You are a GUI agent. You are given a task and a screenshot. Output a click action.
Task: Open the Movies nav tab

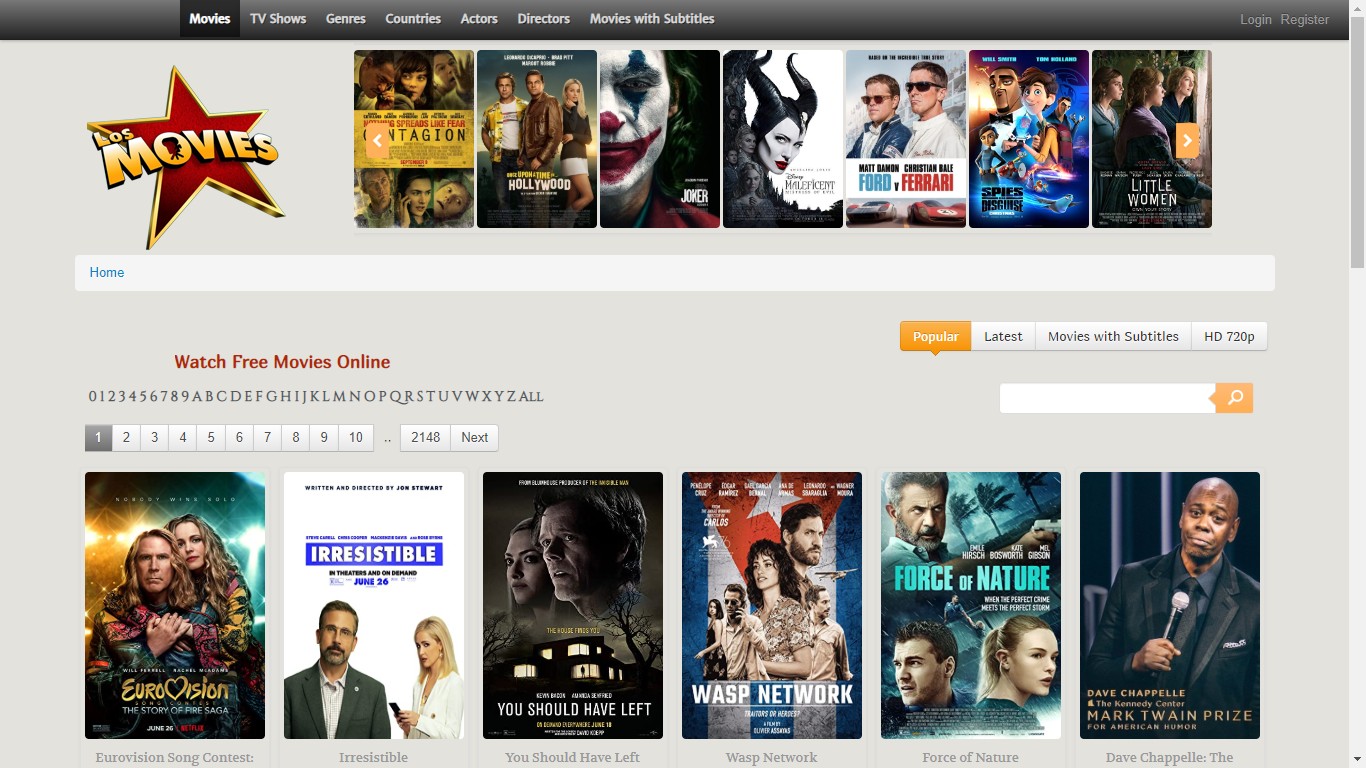pos(210,19)
